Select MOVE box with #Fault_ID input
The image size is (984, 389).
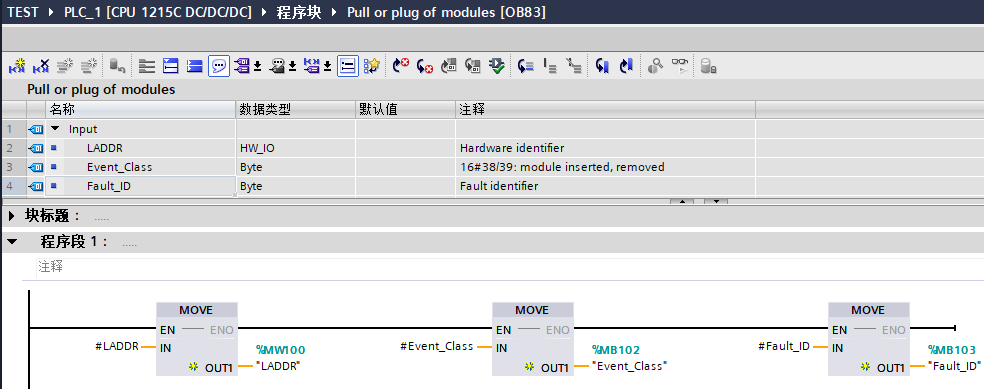tap(869, 339)
